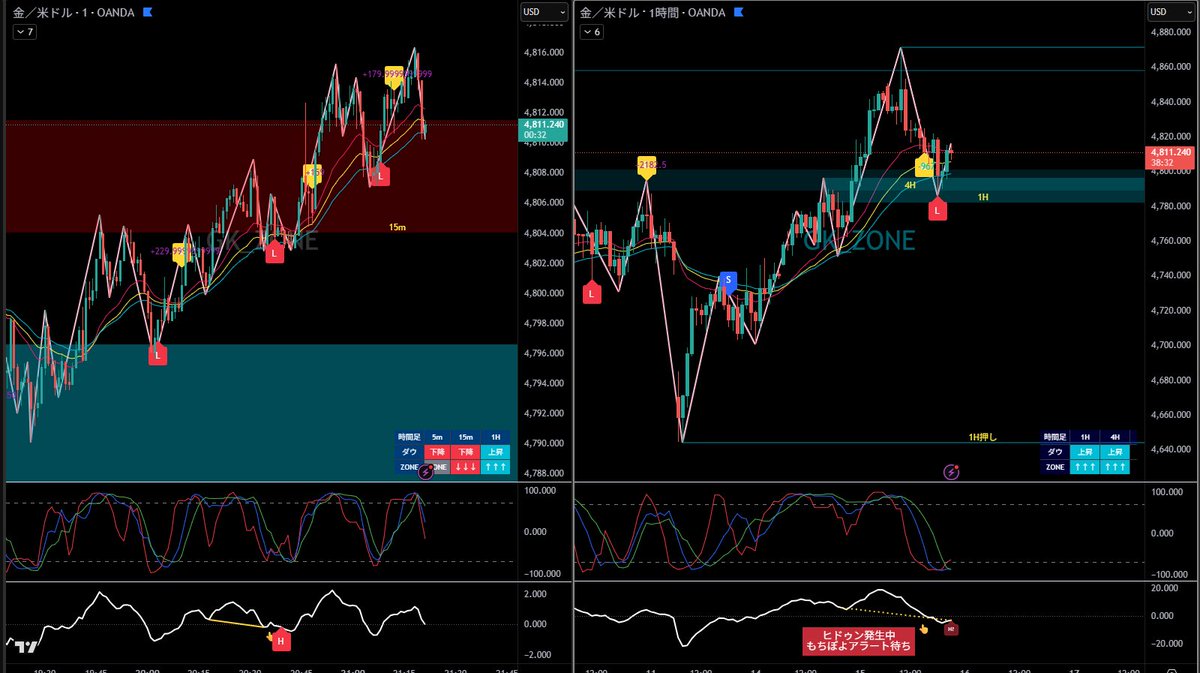Viewport: 1200px width, 673px height.
Task: Click 時間足 header cell in the 1時間 table
Action: (1054, 437)
